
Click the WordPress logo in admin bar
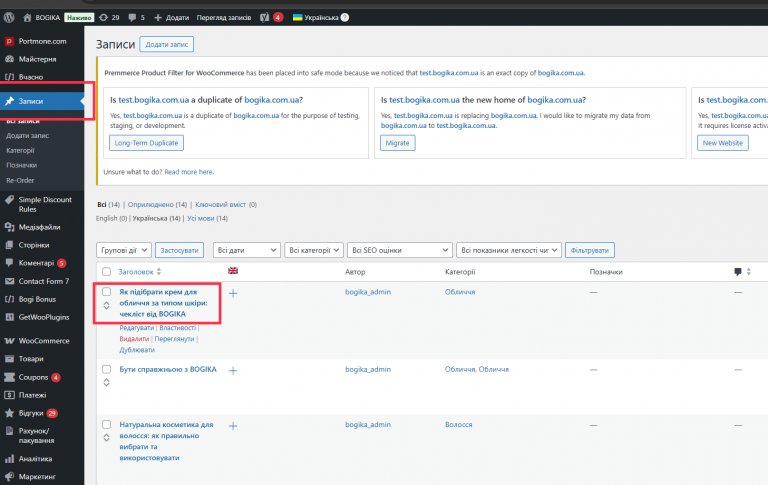pos(9,18)
